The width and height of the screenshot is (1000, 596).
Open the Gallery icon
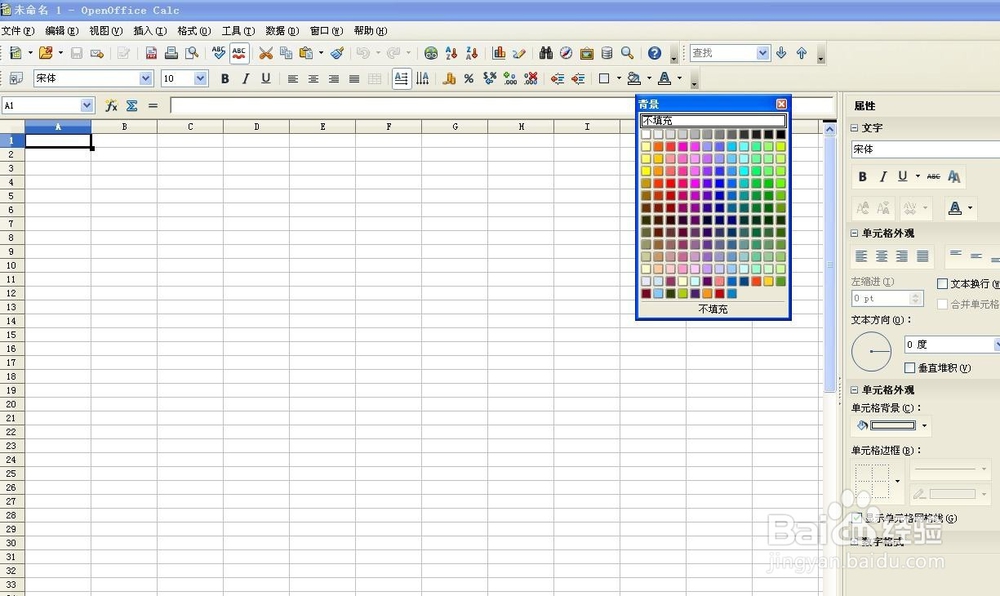coord(587,54)
